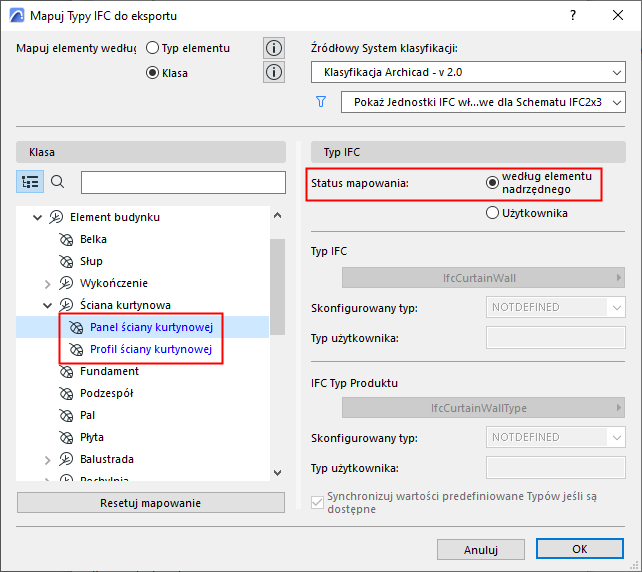The width and height of the screenshot is (642, 572).
Task: Close the Mapuj Typy IFC dialog
Action: tap(618, 16)
